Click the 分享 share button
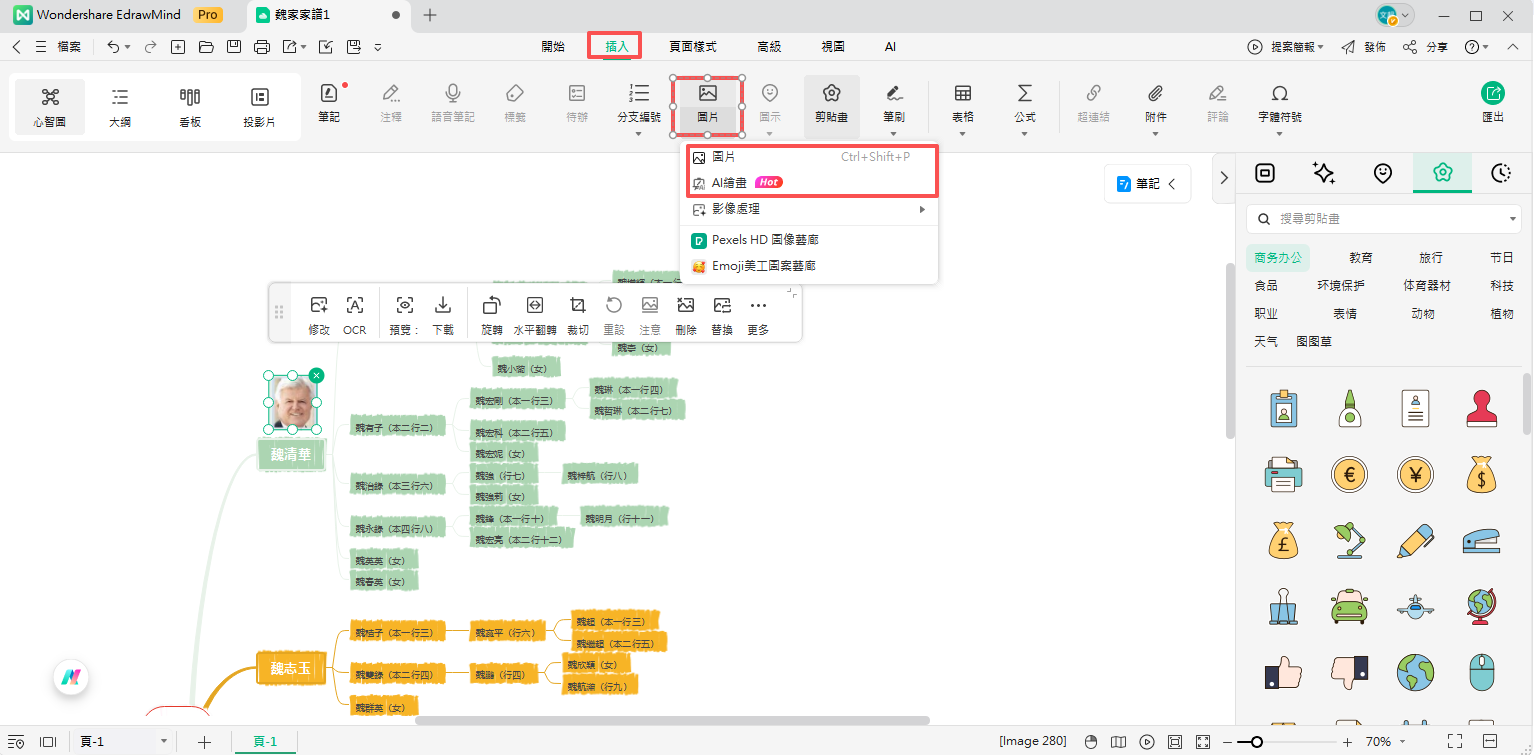The image size is (1534, 755). pos(1425,47)
